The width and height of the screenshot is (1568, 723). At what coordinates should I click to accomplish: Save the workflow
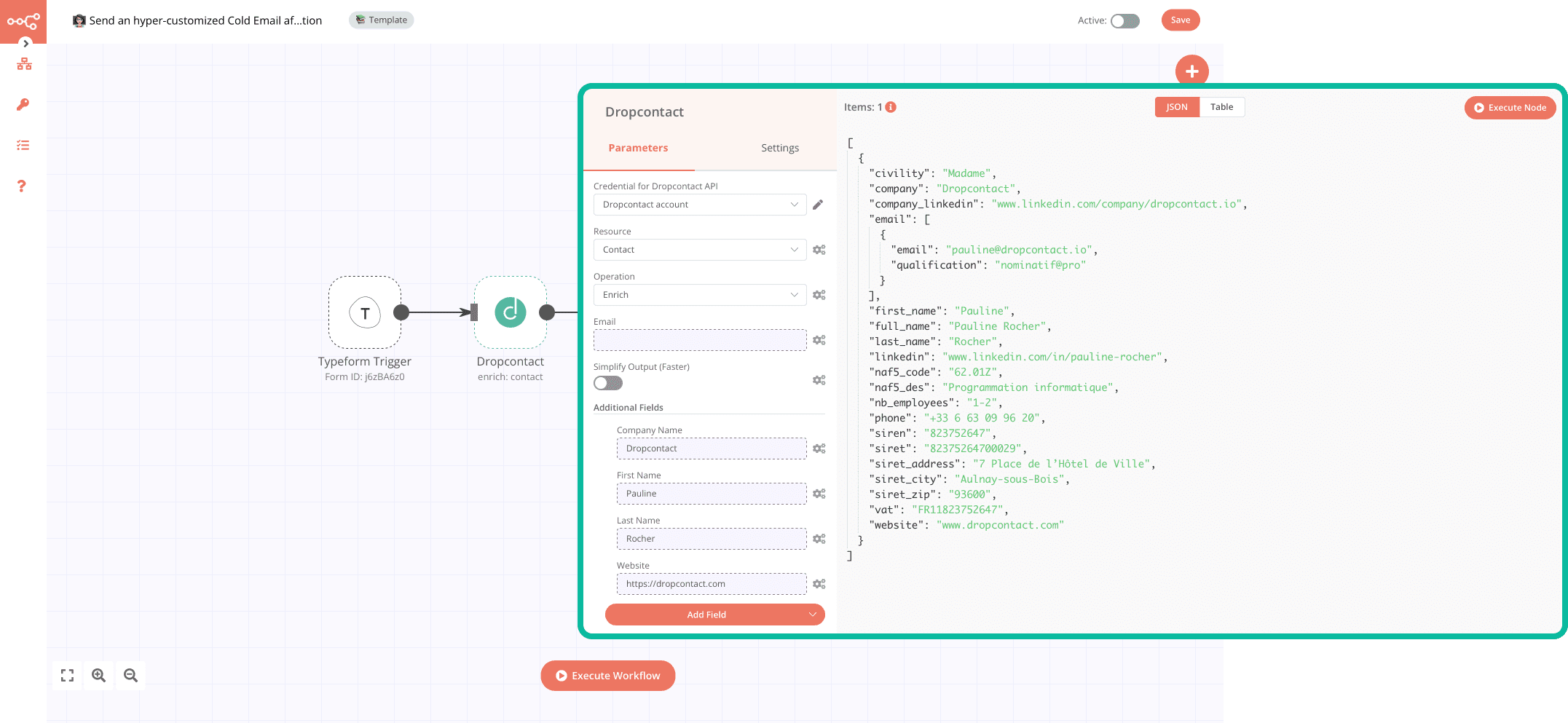1181,20
